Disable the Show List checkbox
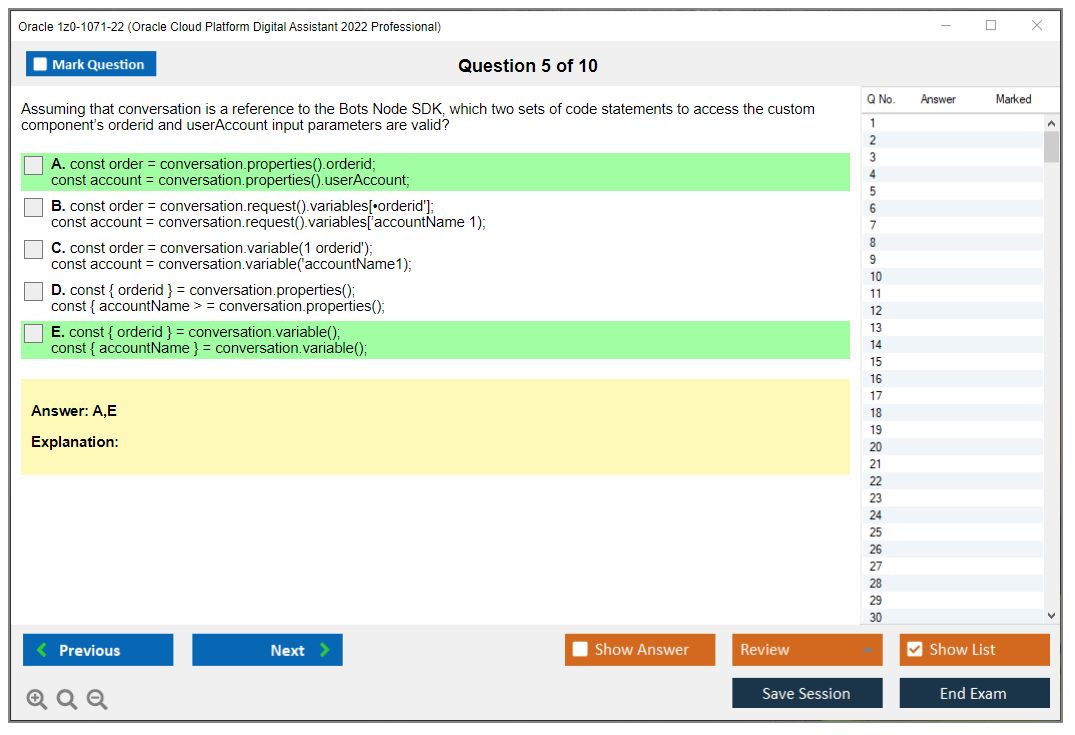Viewport: 1075px width, 735px height. coord(915,650)
